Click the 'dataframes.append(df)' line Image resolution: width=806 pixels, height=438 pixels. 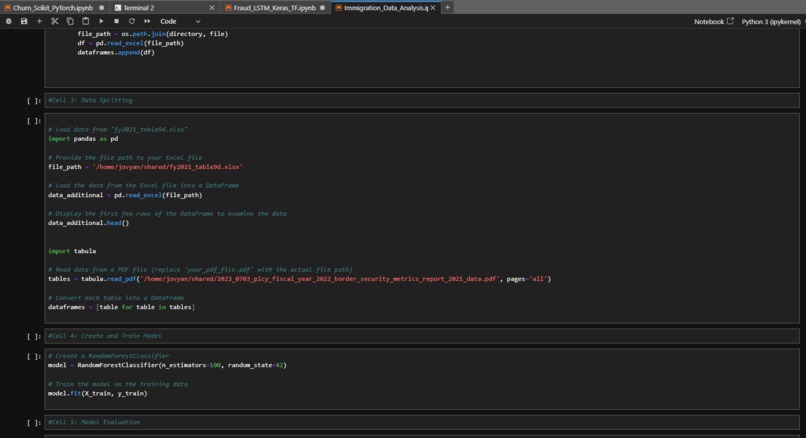tap(116, 52)
